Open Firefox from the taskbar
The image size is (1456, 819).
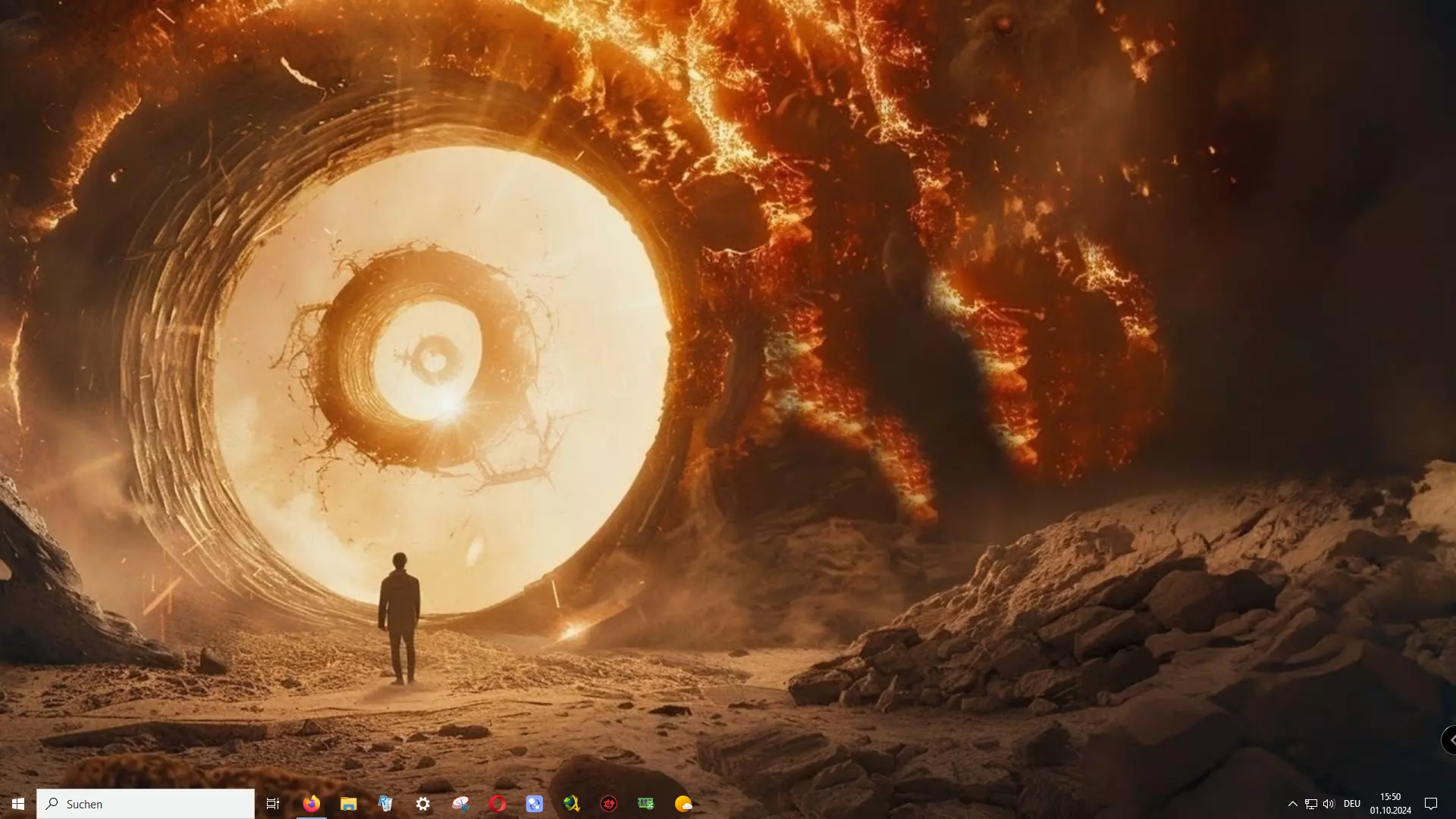point(312,804)
